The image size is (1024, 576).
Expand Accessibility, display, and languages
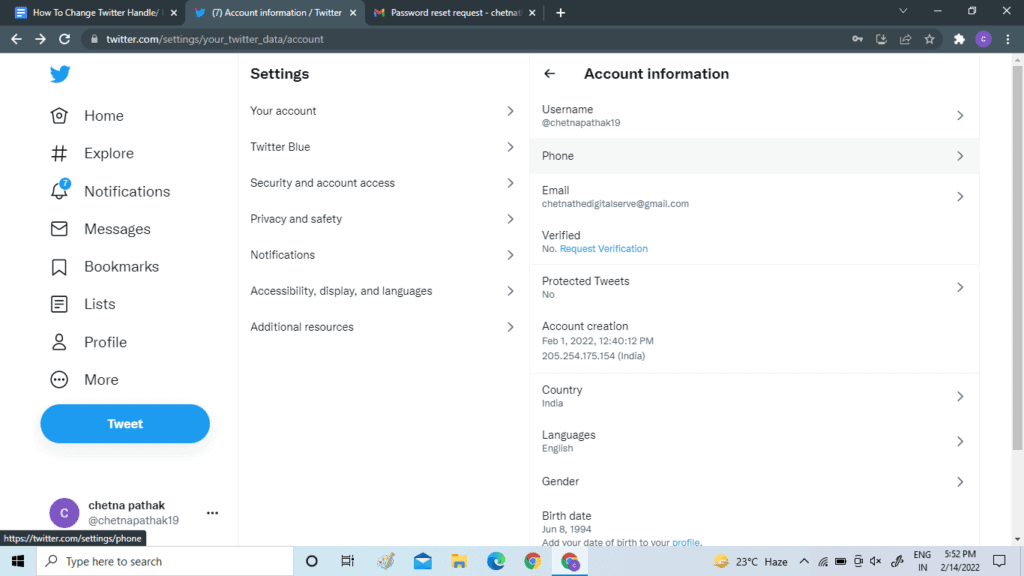pyautogui.click(x=383, y=291)
